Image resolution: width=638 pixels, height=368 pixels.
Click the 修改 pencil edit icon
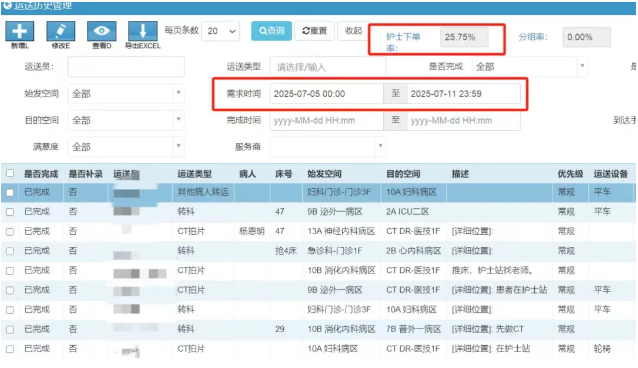[61, 31]
